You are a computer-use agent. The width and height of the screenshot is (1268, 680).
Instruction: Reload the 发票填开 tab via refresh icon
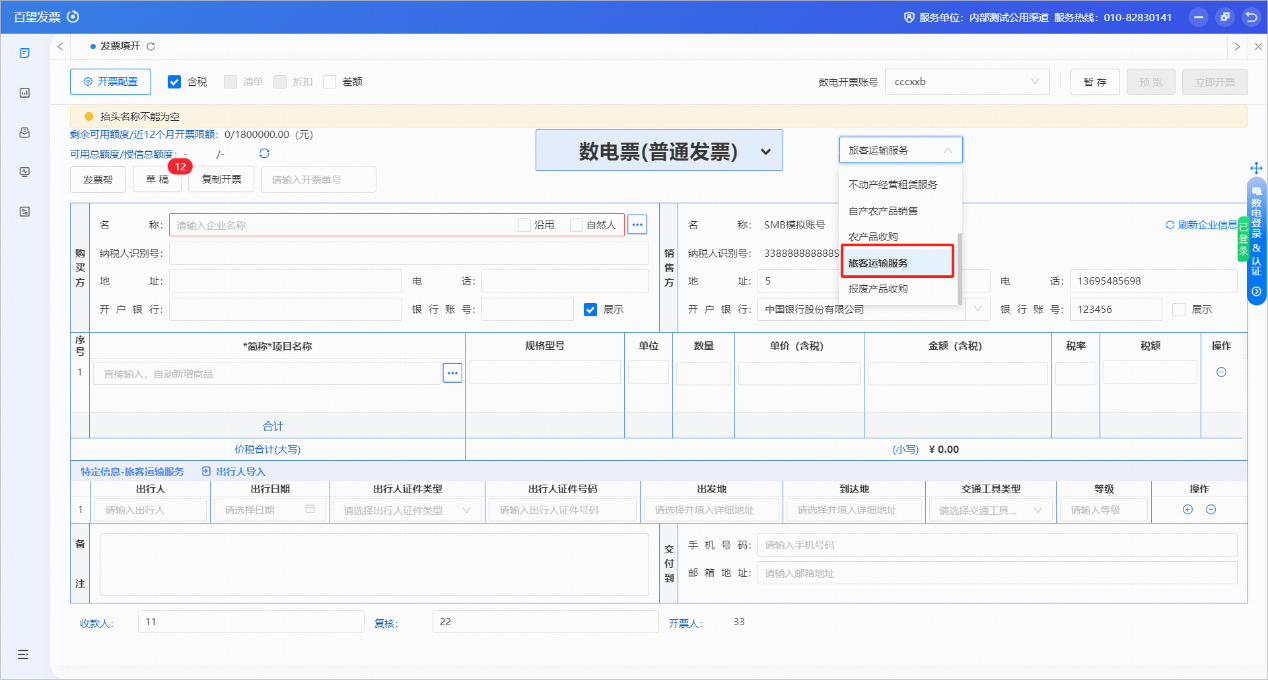(x=150, y=47)
